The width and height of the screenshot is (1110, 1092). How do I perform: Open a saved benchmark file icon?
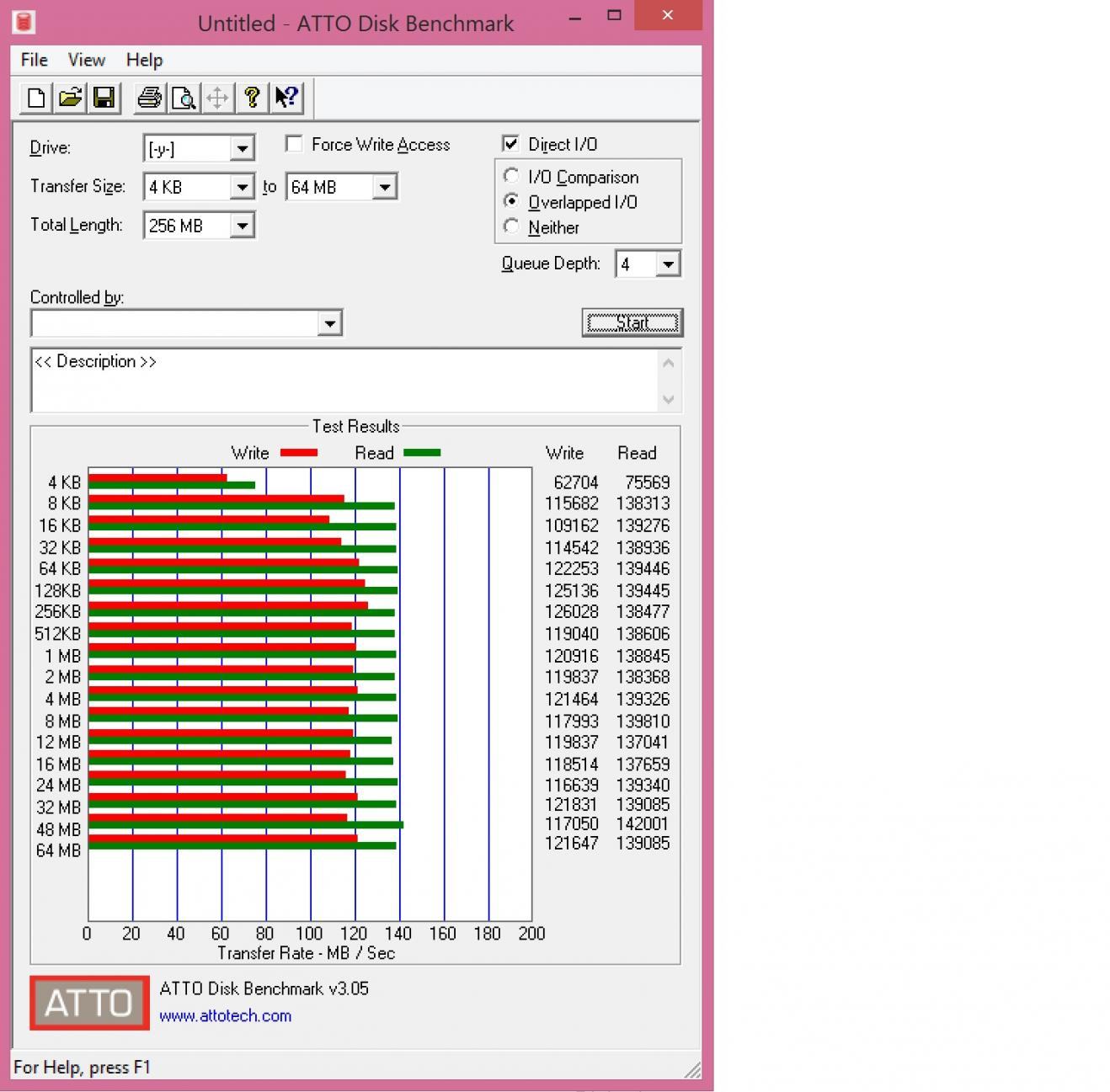pyautogui.click(x=70, y=98)
